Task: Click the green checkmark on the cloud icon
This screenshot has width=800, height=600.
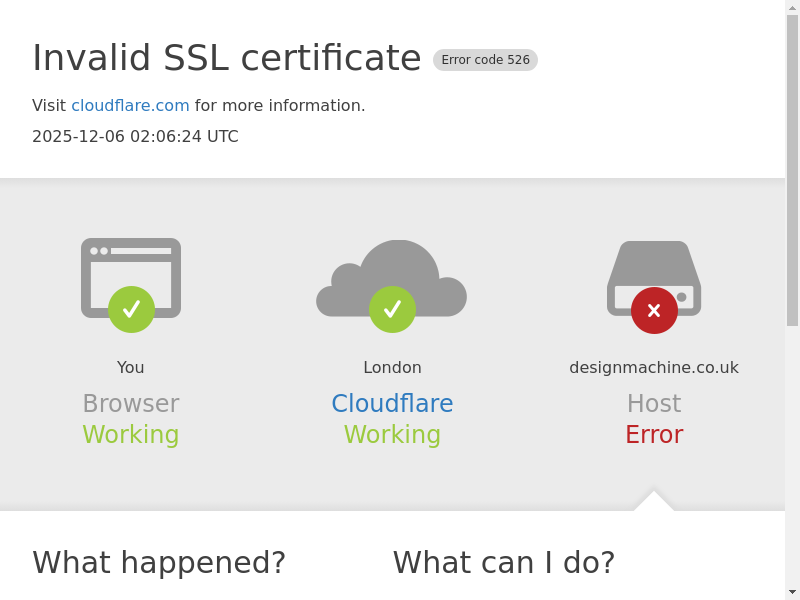Action: [x=392, y=309]
